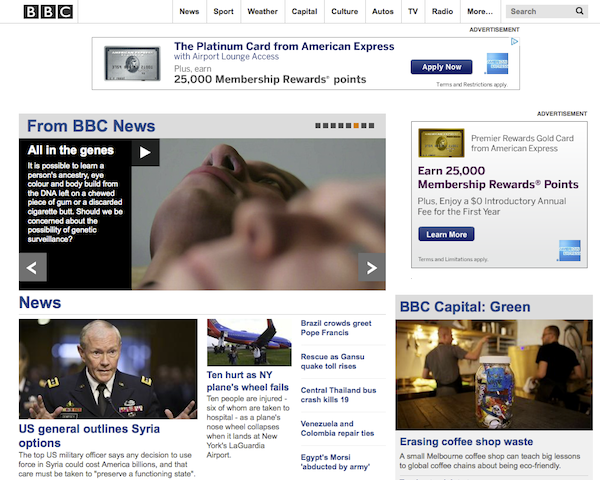Click 'Earn 25,000 Membership Rewards Points' ad text
This screenshot has width=600, height=480.
coord(498,178)
